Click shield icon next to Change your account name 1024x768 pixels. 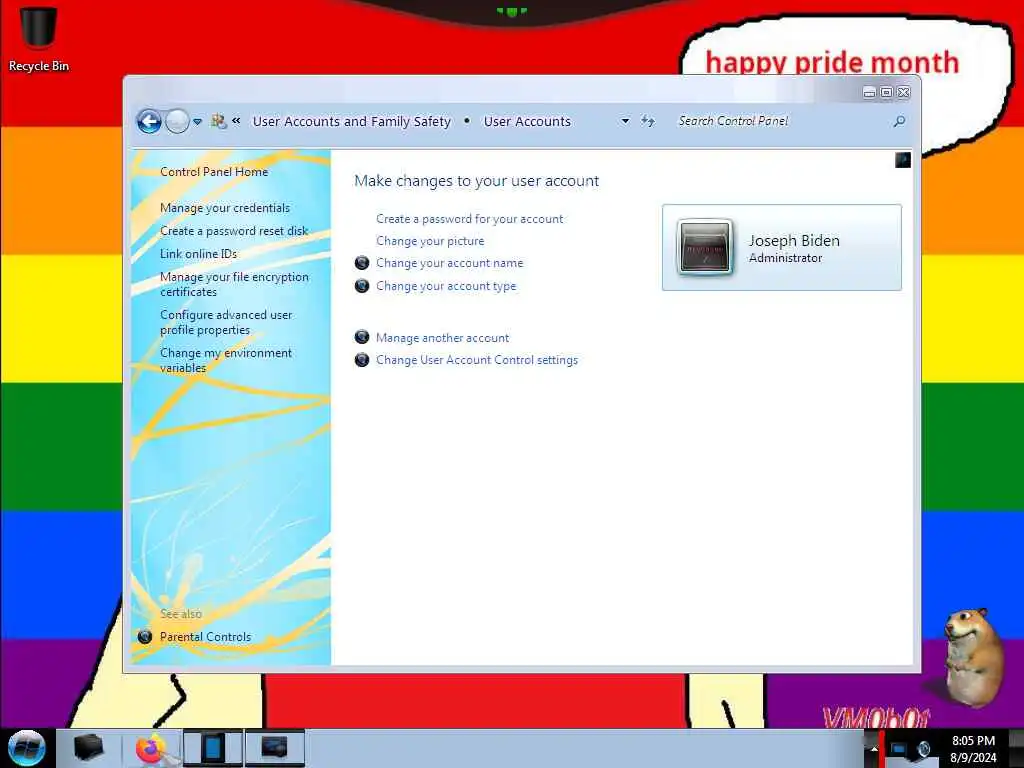(x=362, y=263)
